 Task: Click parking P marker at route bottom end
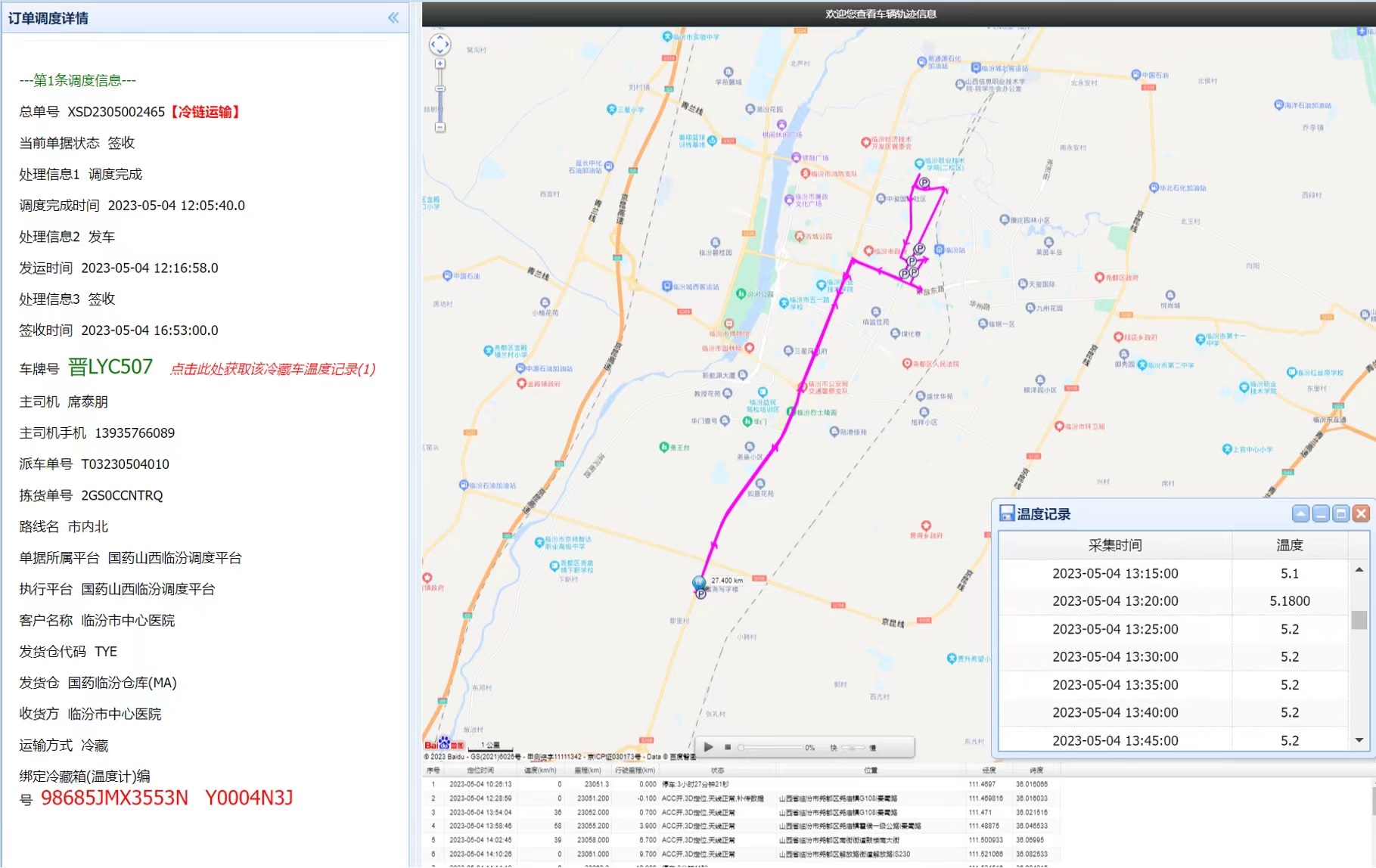[701, 594]
